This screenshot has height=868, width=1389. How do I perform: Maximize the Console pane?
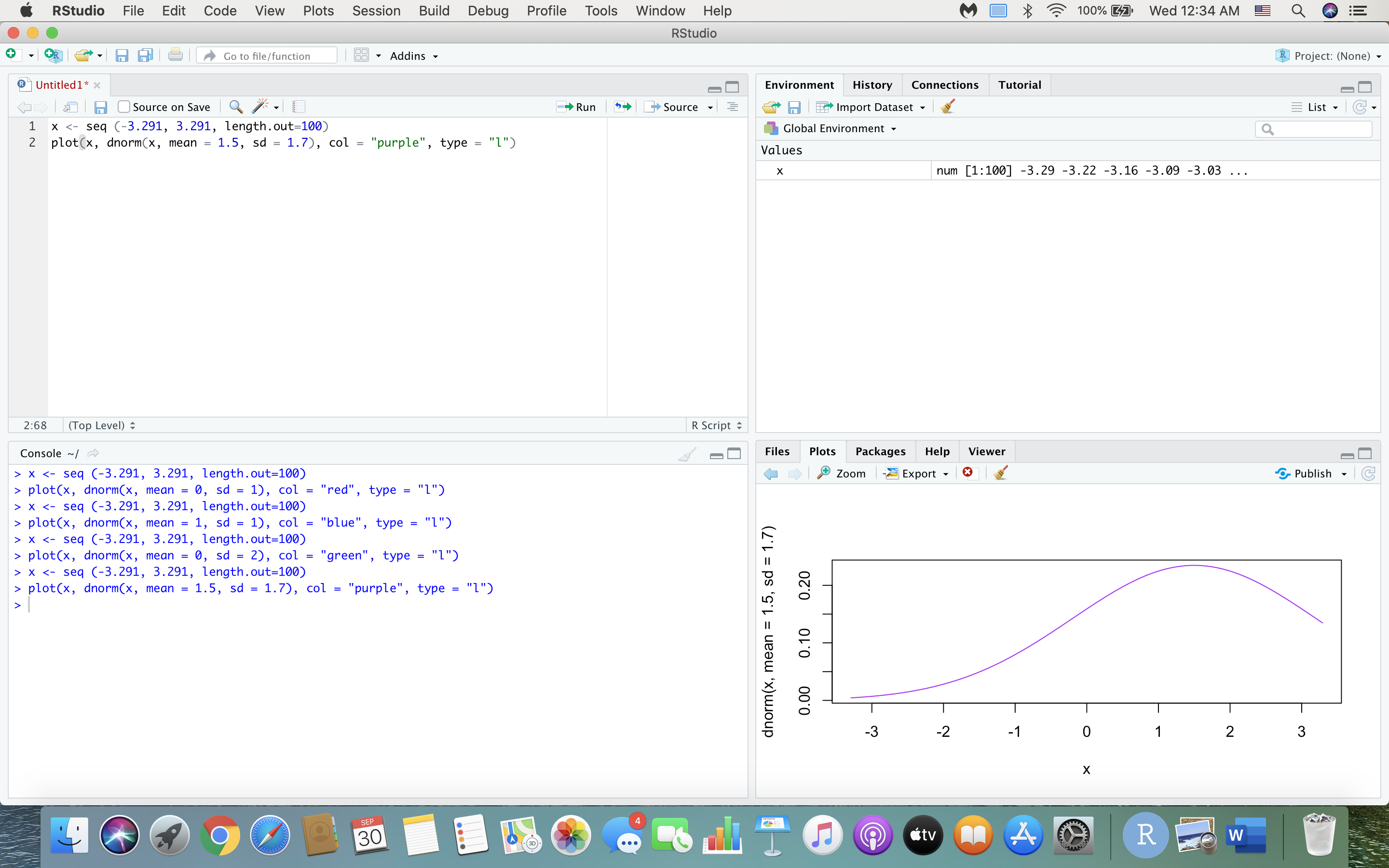click(735, 453)
